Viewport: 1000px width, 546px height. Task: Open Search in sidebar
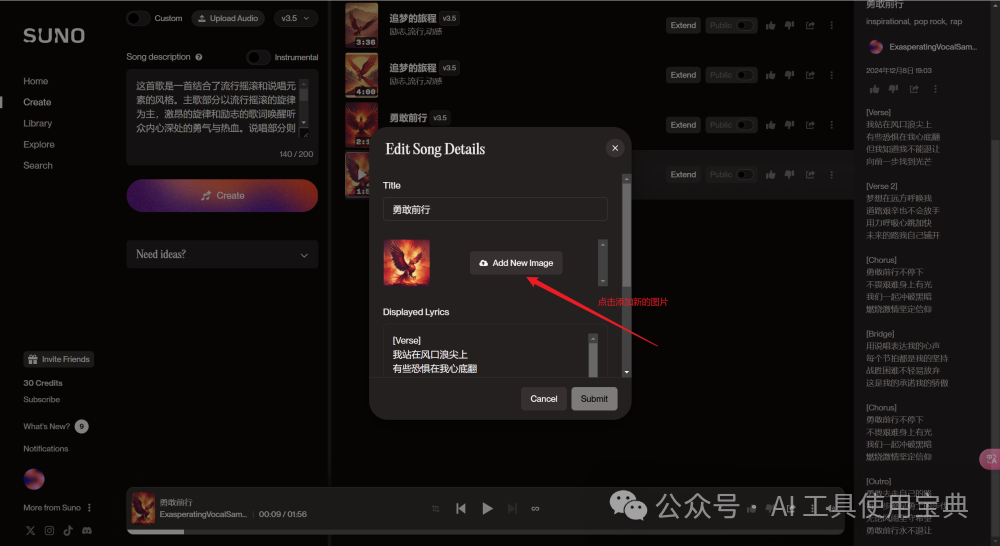pyautogui.click(x=38, y=165)
